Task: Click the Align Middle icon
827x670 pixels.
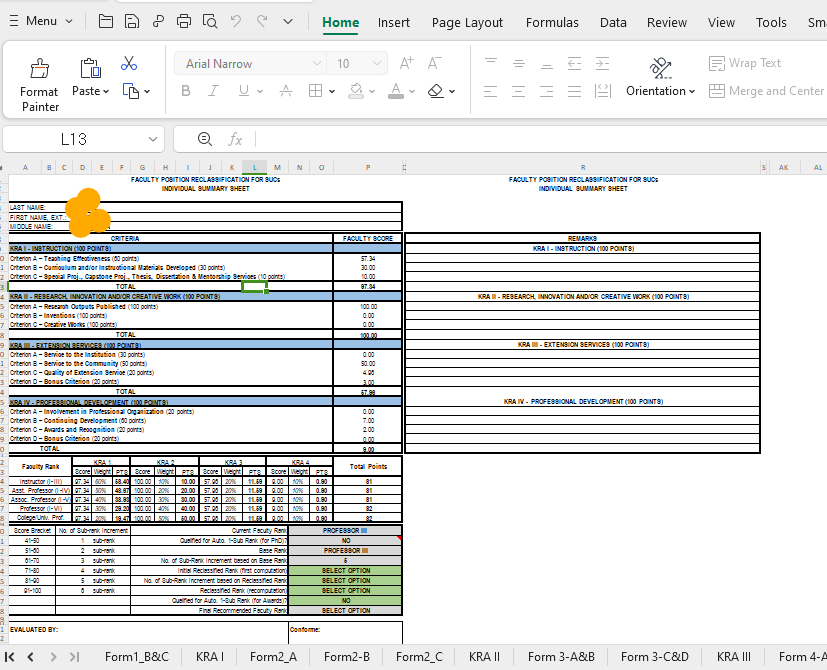Action: tap(519, 63)
